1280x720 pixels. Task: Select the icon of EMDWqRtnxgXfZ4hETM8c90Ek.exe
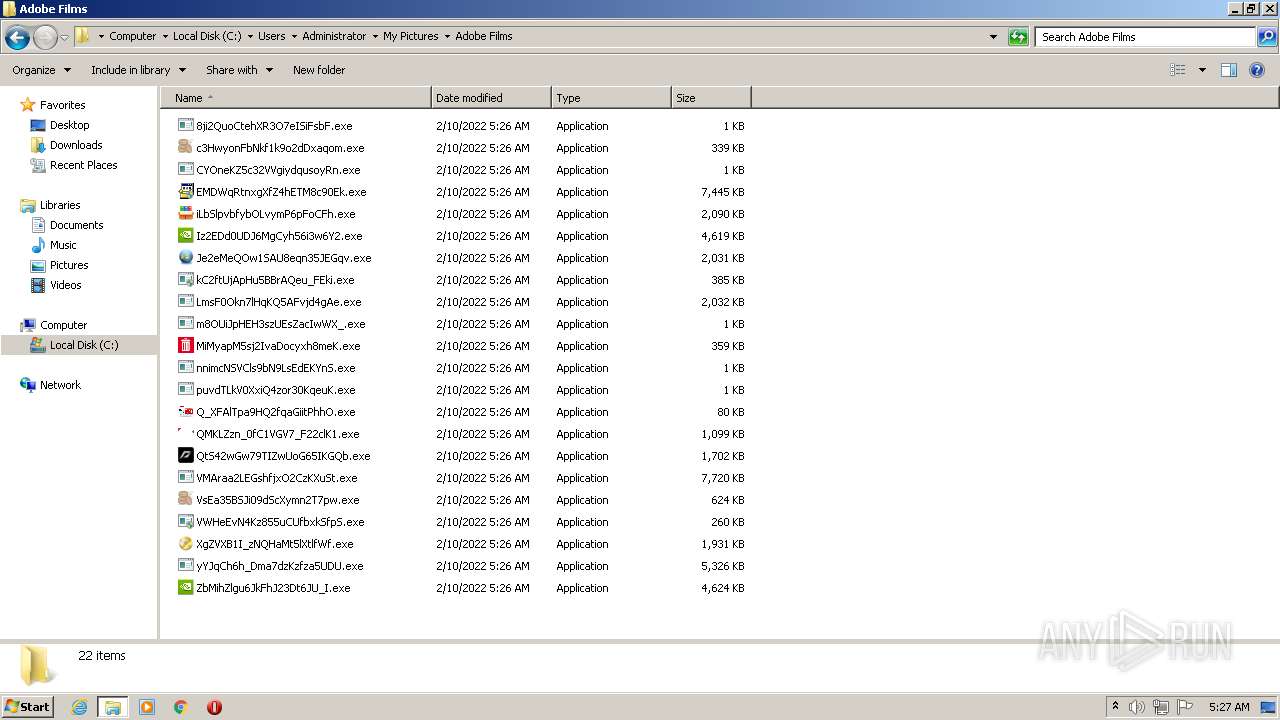(x=185, y=192)
